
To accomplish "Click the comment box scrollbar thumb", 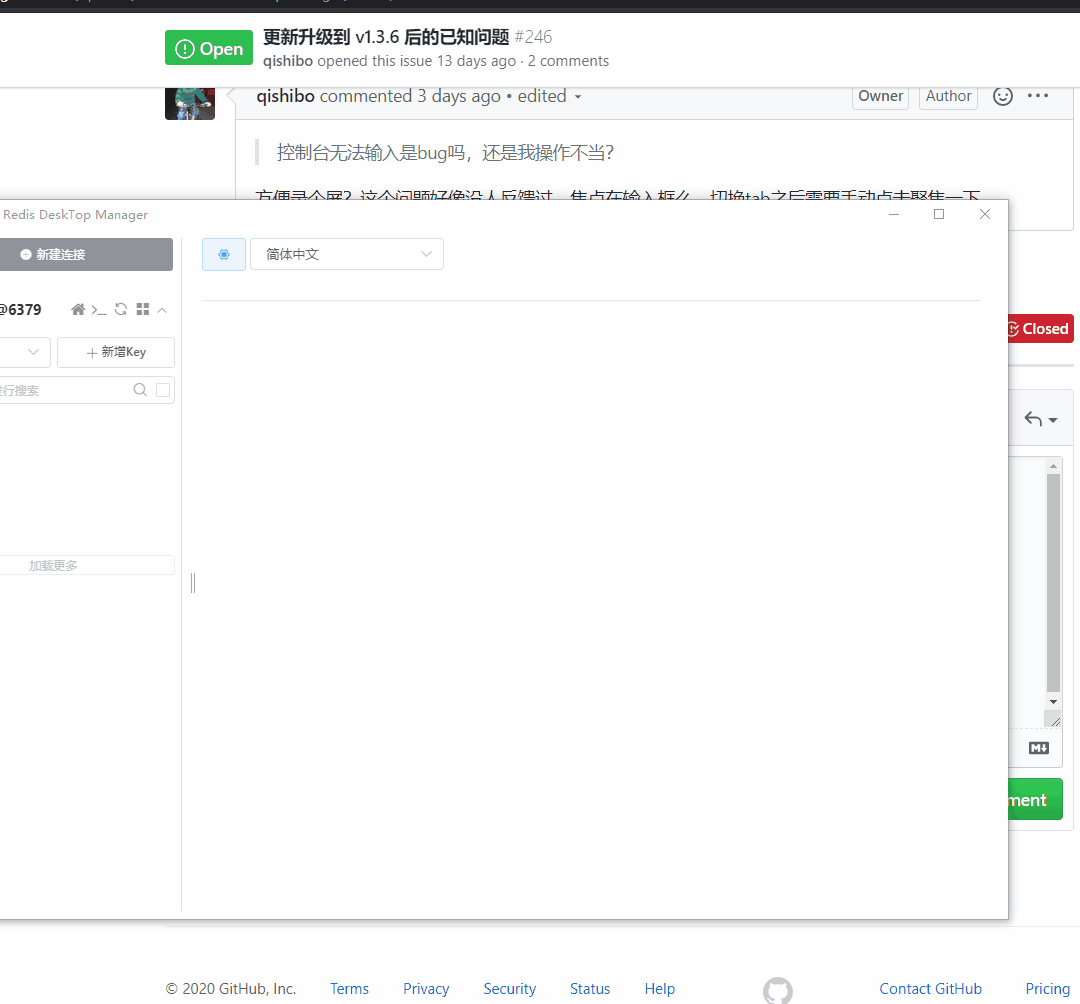I will [1053, 583].
